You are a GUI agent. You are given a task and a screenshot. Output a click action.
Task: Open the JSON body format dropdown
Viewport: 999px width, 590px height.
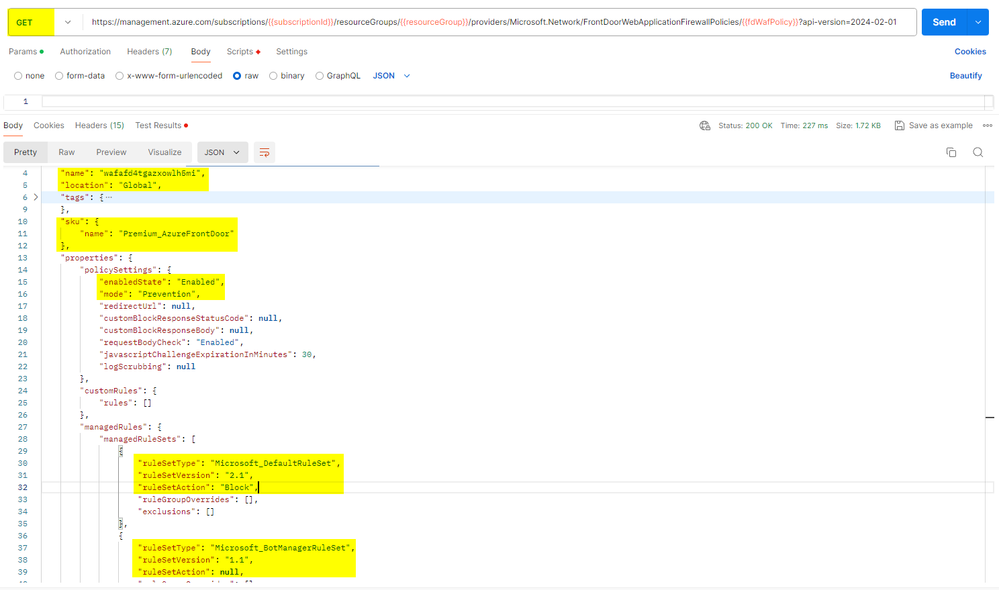[x=391, y=76]
